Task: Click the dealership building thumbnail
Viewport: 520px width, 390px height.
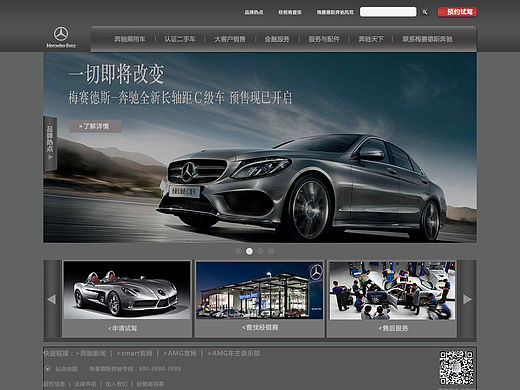Action: tap(260, 290)
